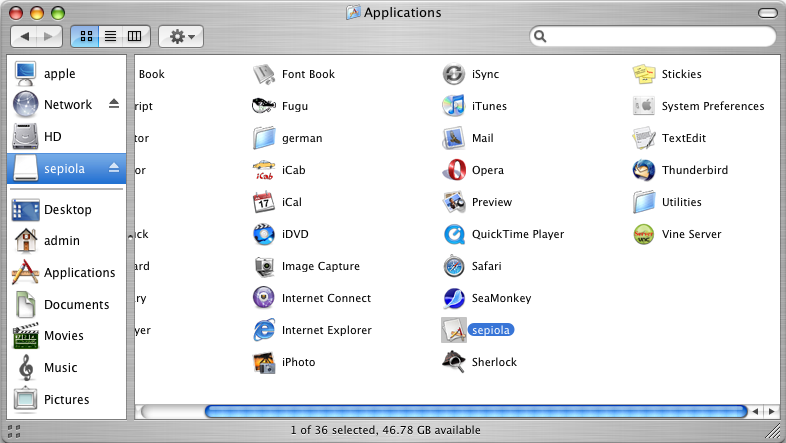Screen dimensions: 786x443
Task: Open Movies in the sidebar
Action: [66, 336]
